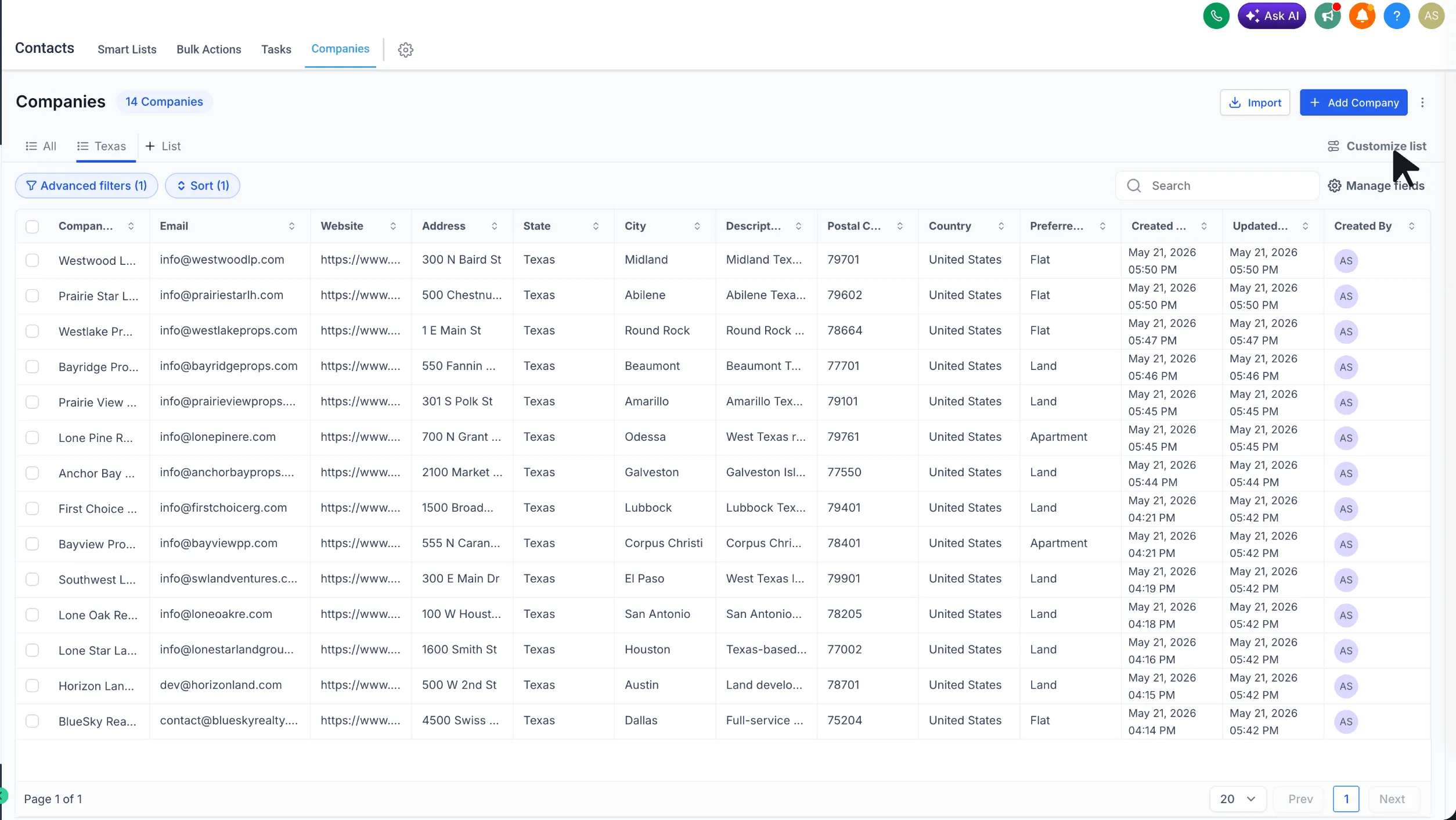Click the green phone dialer icon

click(x=1216, y=16)
